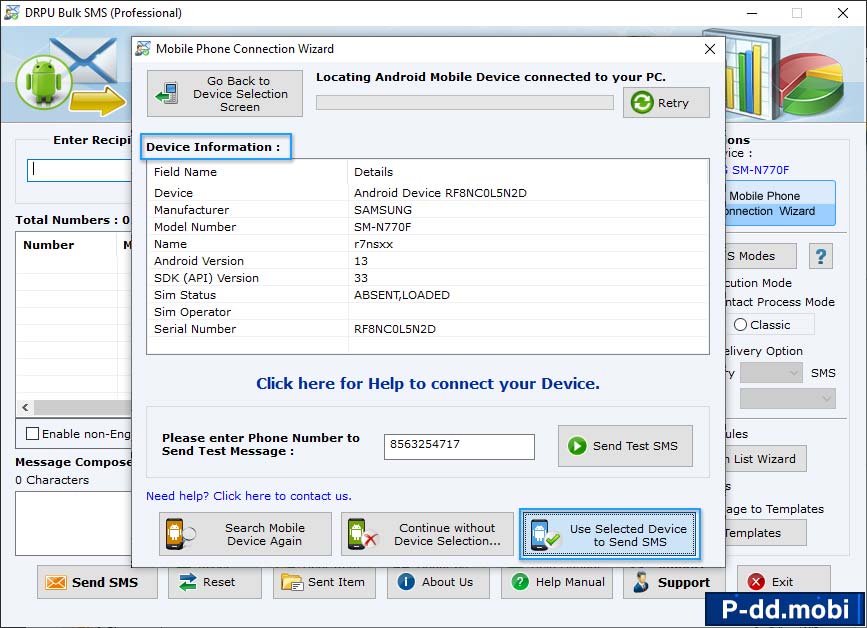
Task: Click the Go Back to Device Selection Screen button
Action: click(225, 93)
